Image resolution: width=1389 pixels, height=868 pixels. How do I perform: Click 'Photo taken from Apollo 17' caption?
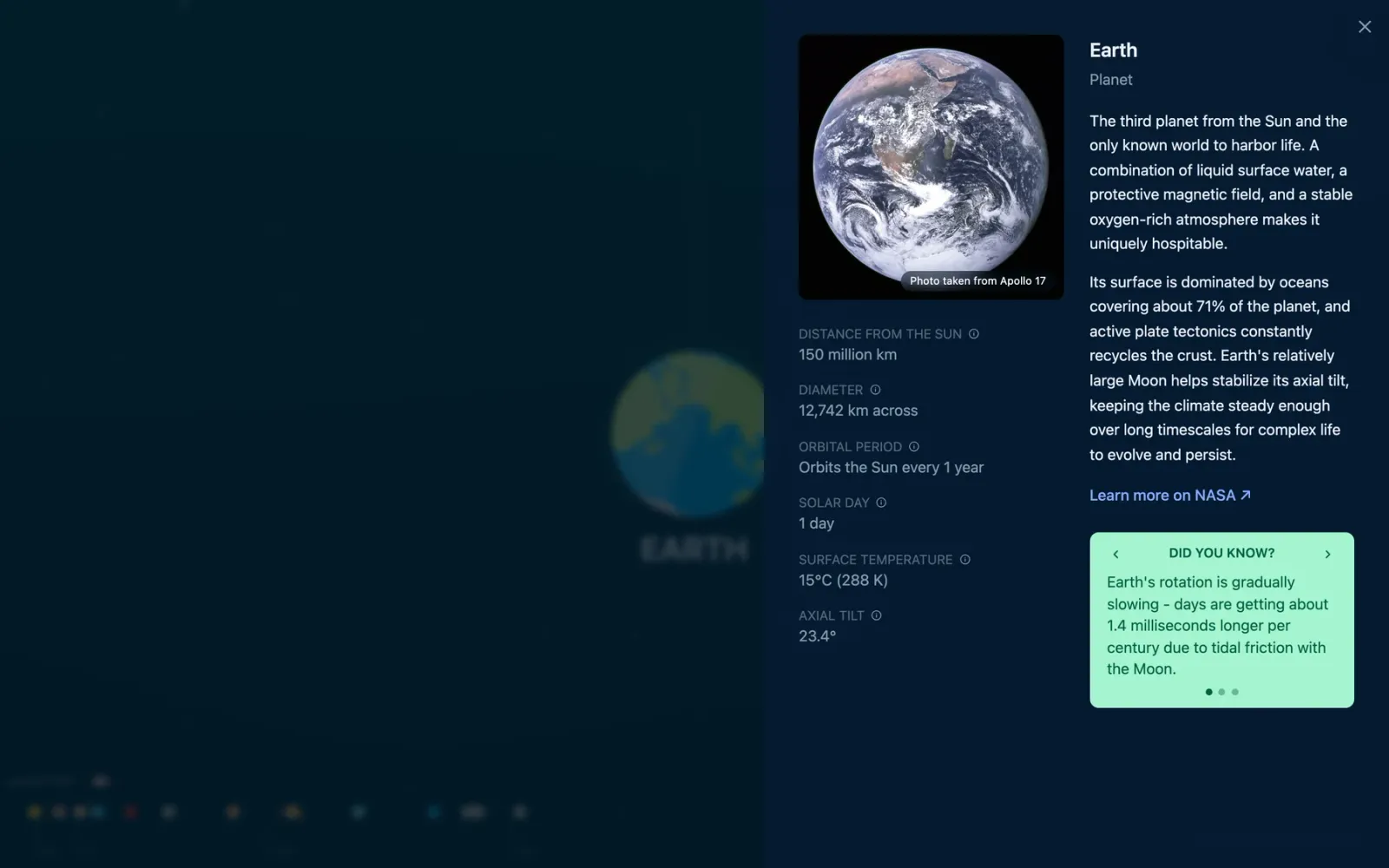tap(978, 281)
